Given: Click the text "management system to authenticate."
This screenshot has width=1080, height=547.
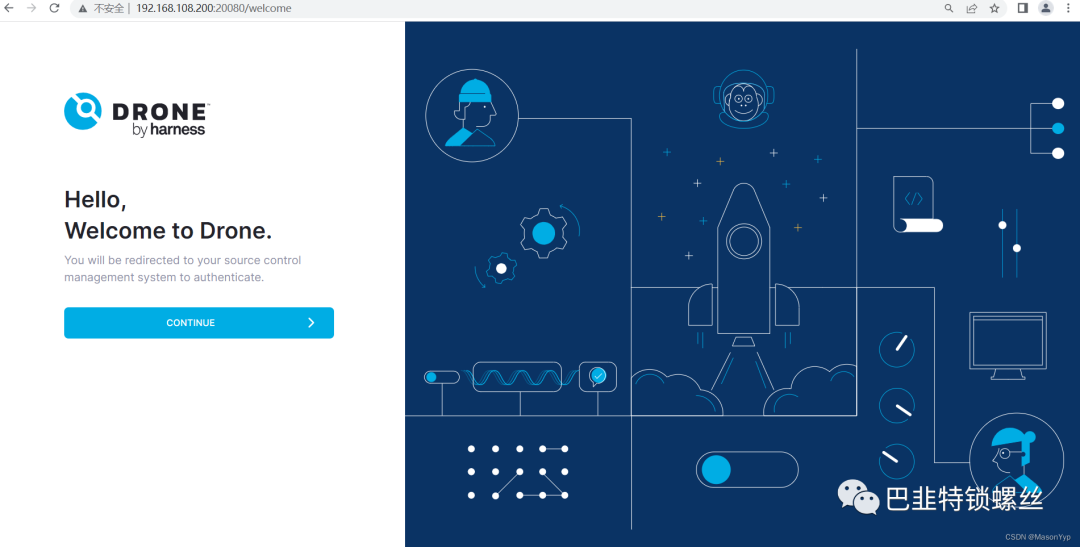Looking at the screenshot, I should (164, 277).
